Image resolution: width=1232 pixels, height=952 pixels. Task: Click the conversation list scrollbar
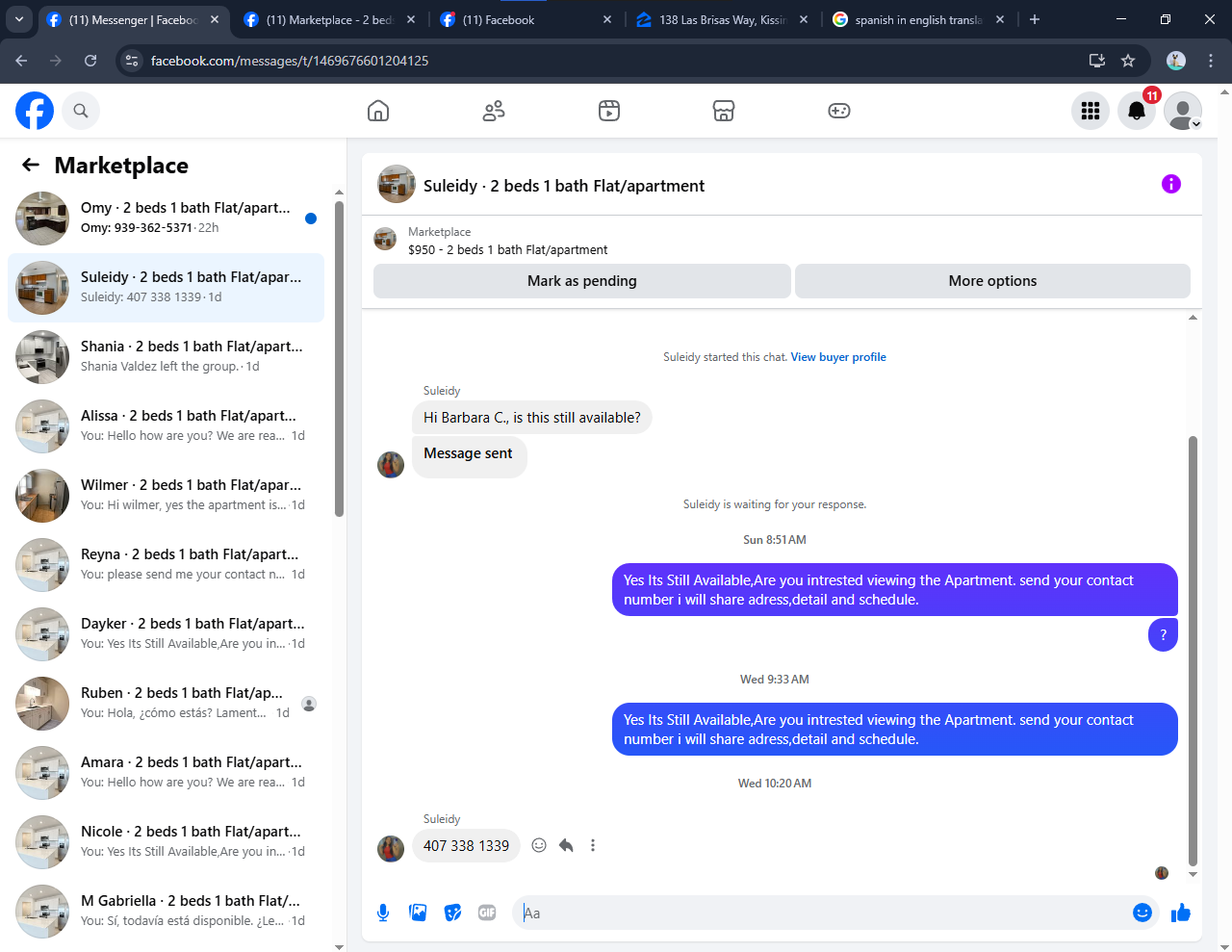pyautogui.click(x=339, y=358)
